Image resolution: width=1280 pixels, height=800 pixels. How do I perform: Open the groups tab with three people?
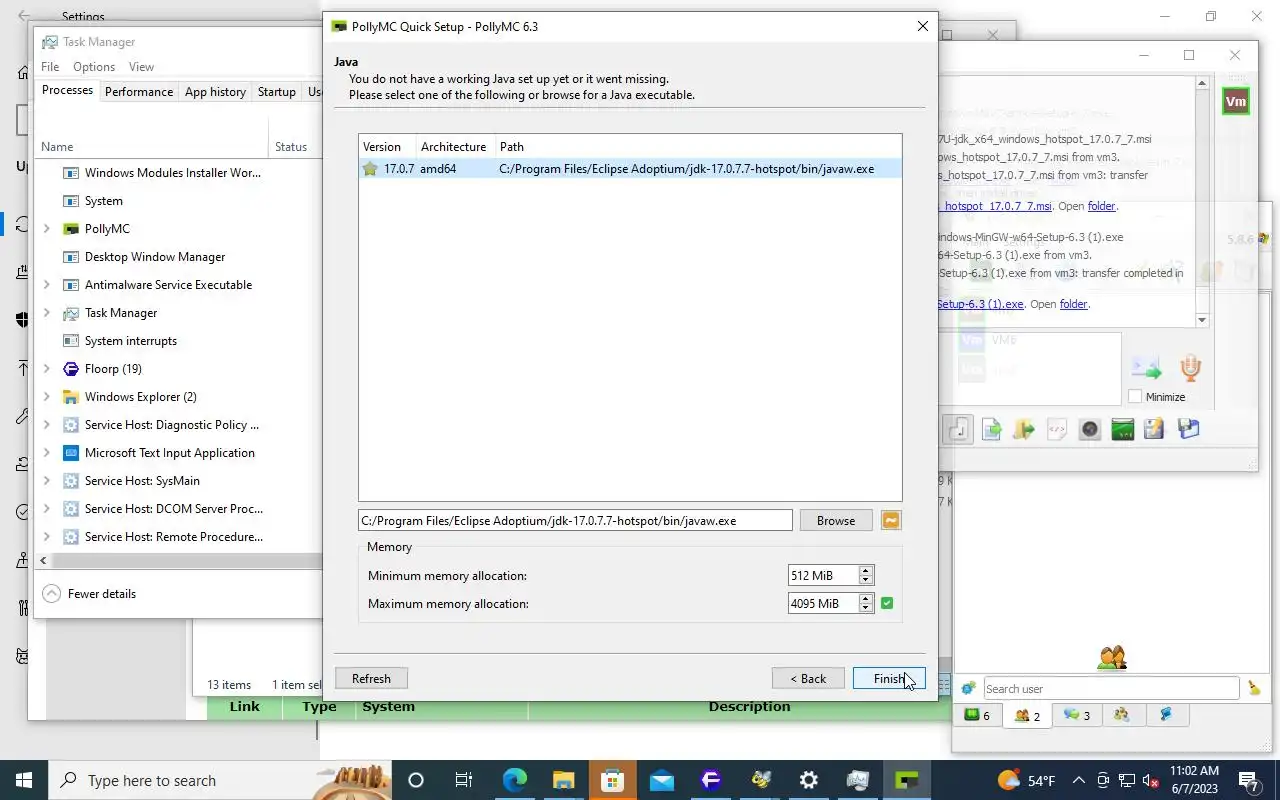tap(1122, 715)
